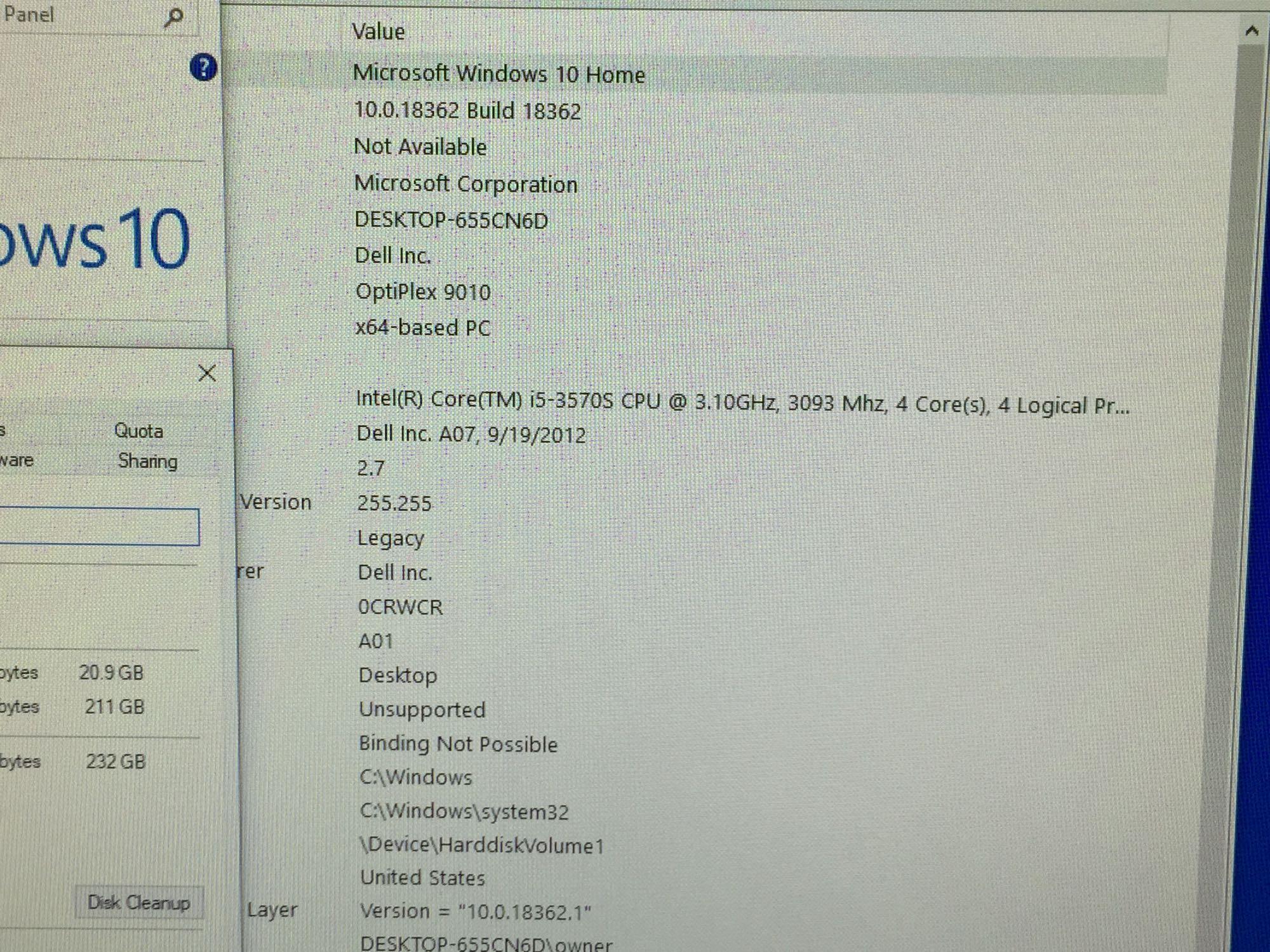1270x952 pixels.
Task: Switch to the Quota tab
Action: (x=138, y=431)
